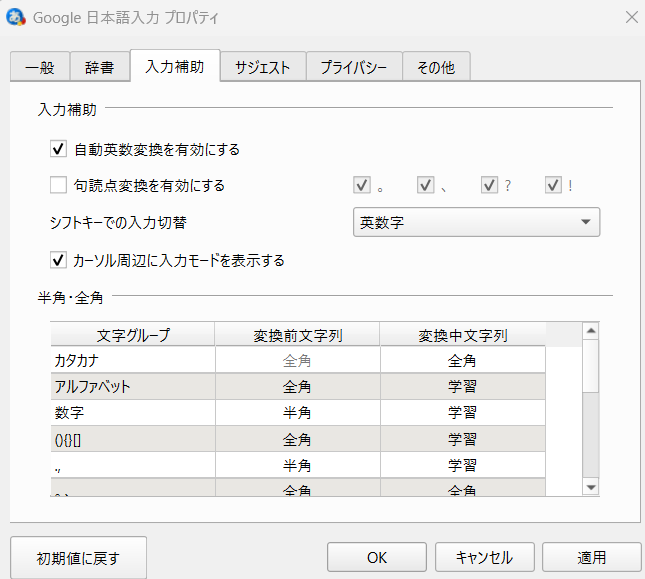Viewport: 645px width, 579px height.
Task: Change 数字 変換前文字列 cell 半角
Action: click(297, 412)
